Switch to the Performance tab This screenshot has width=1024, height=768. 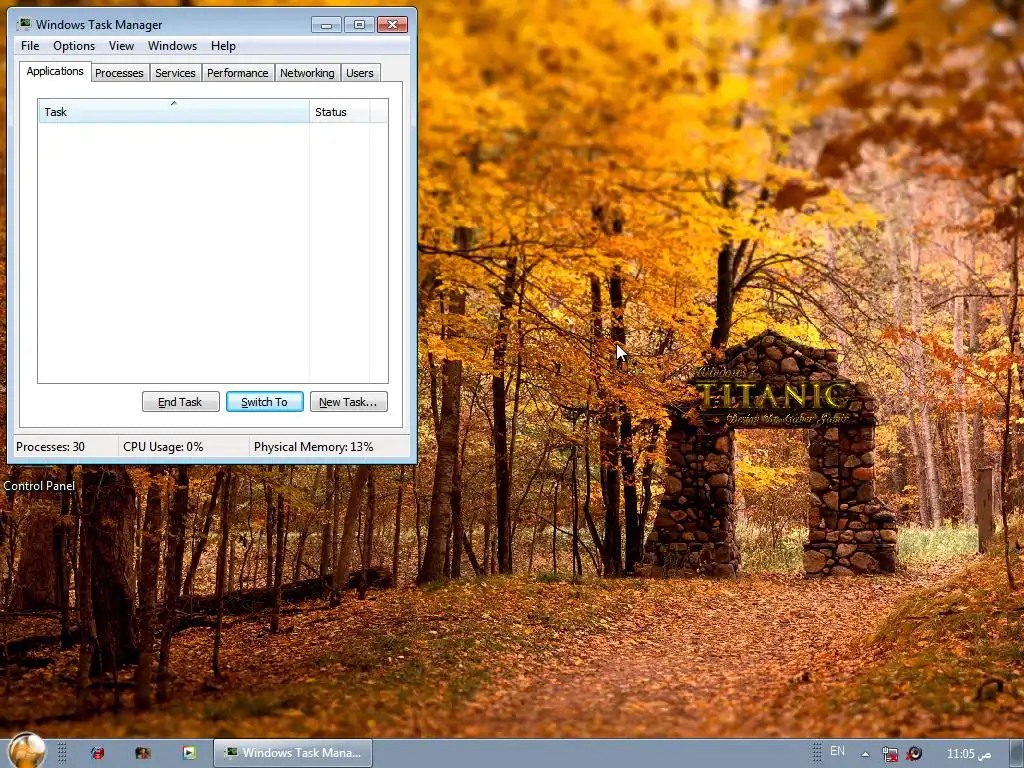pos(238,73)
